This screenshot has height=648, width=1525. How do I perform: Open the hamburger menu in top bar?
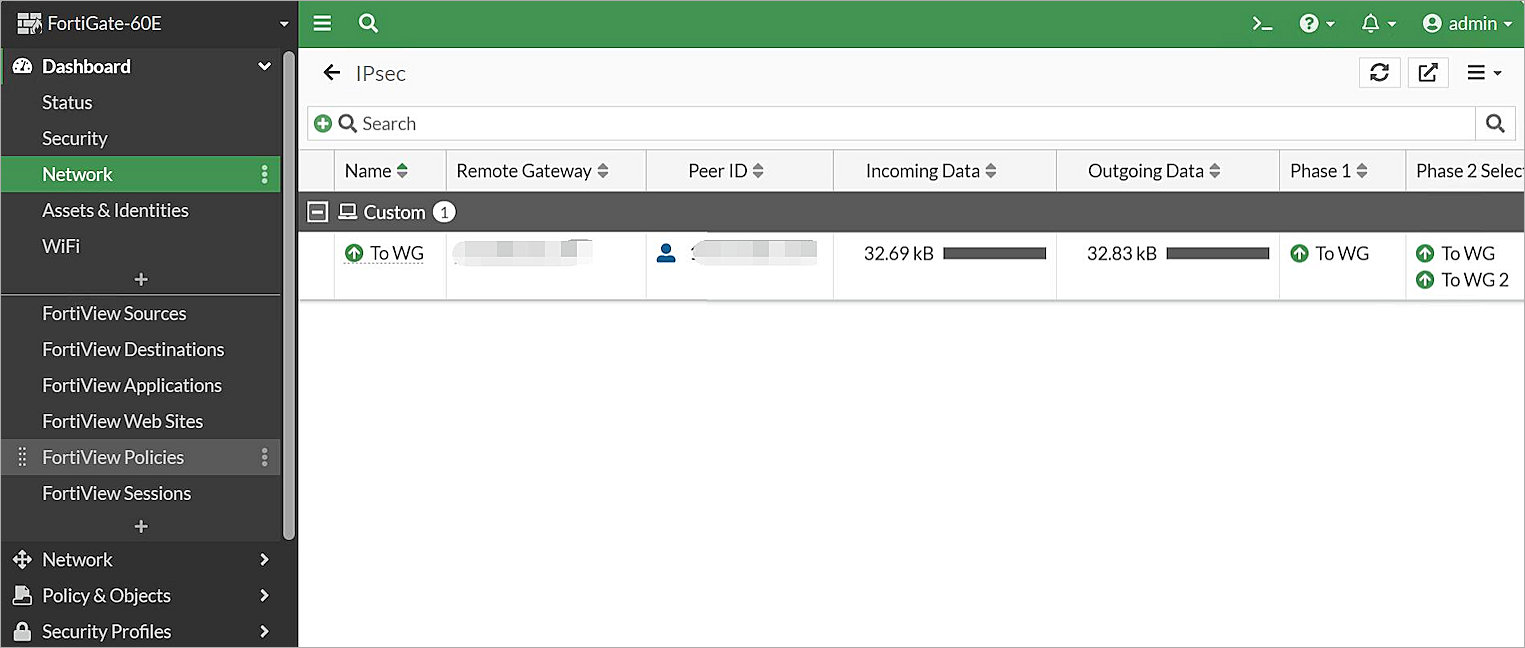click(x=322, y=23)
